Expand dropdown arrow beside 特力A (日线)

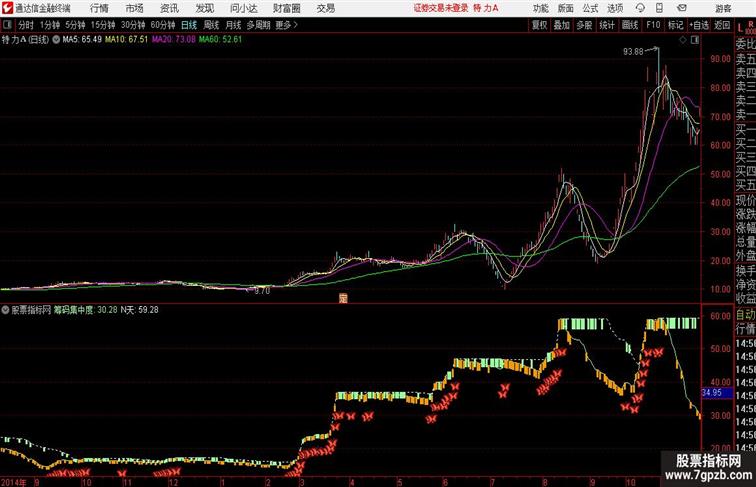56,40
